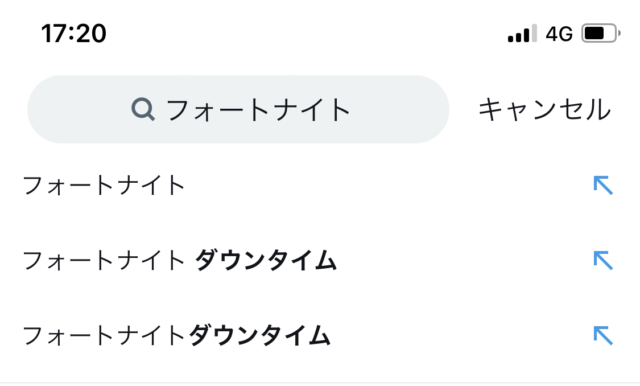Click bold ダウンタイム text in the bottom suggestion
The image size is (640, 386).
pos(260,335)
